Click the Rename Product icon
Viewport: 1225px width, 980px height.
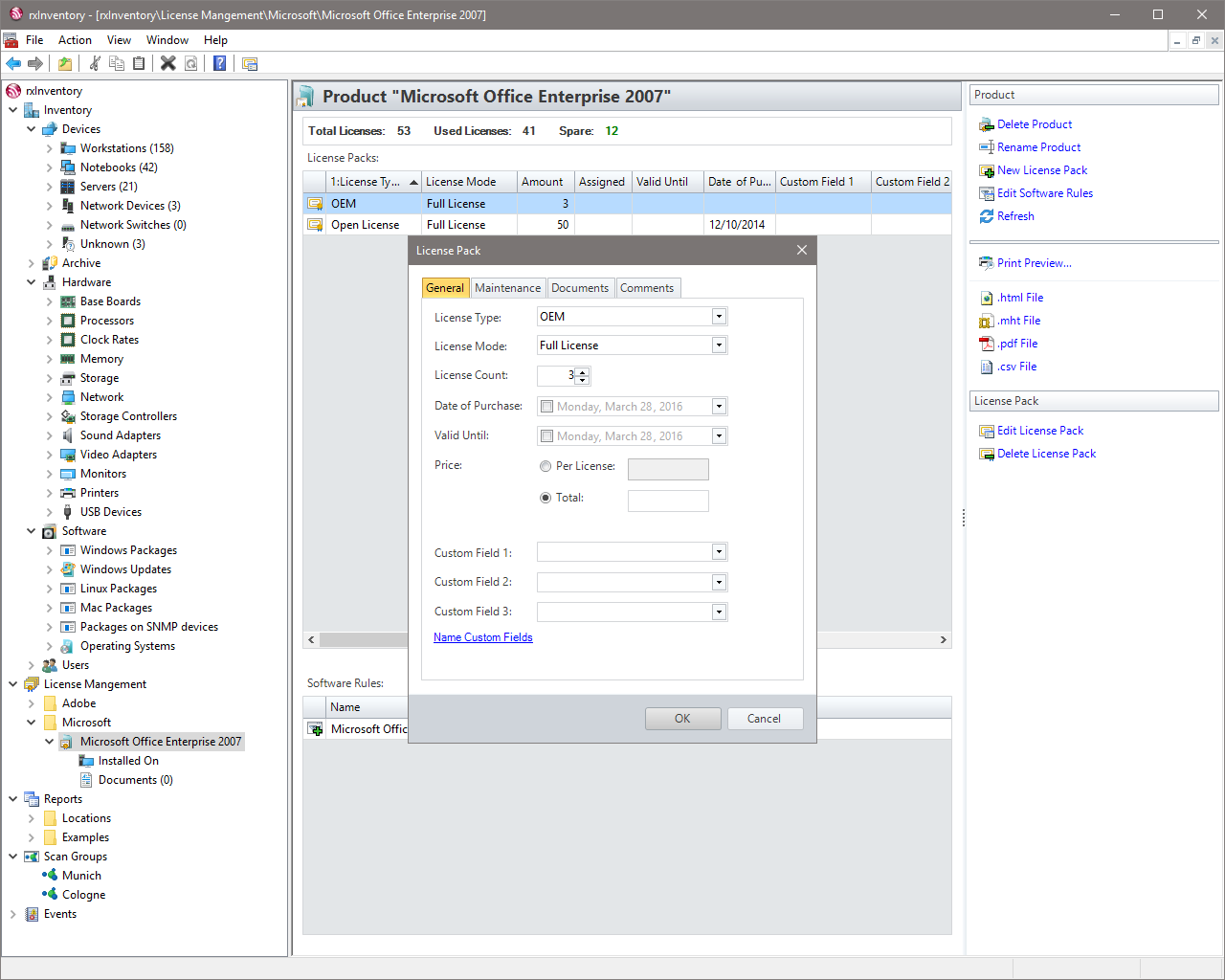pos(987,147)
